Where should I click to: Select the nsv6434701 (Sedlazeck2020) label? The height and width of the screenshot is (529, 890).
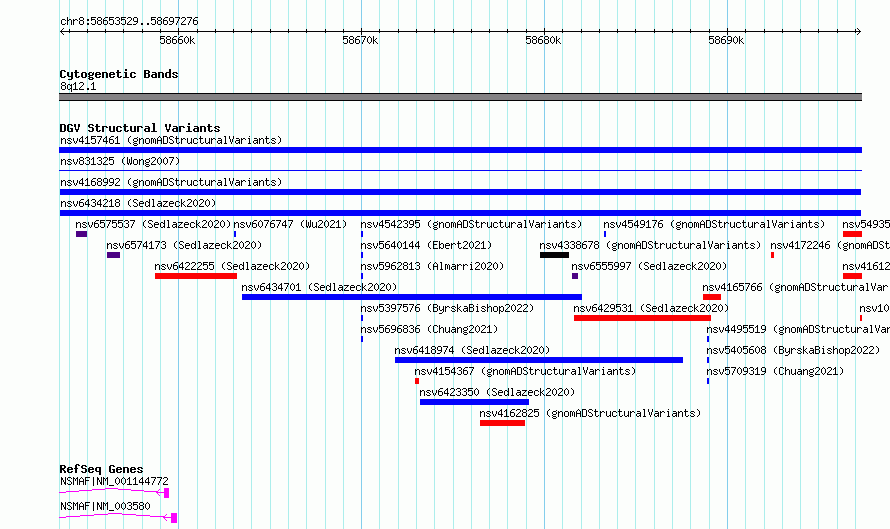tap(319, 287)
